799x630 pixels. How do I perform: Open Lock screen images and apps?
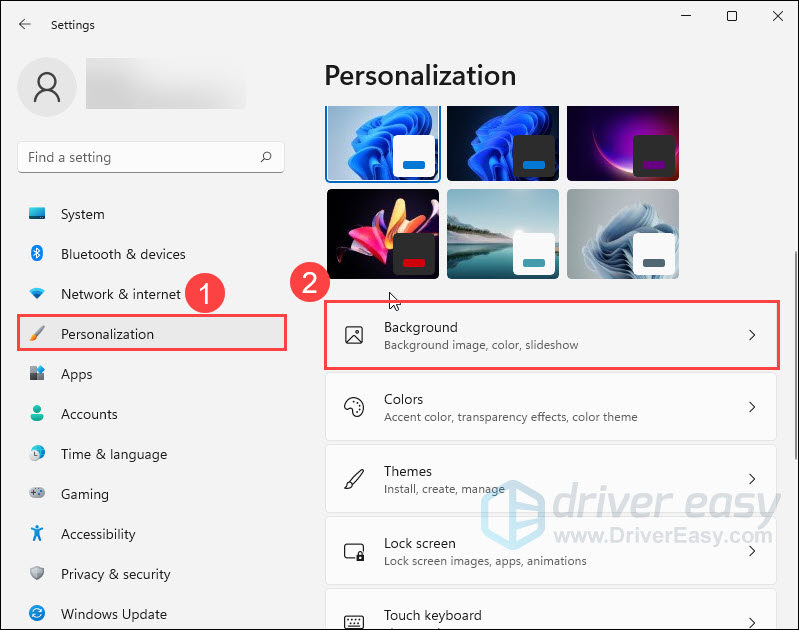click(551, 551)
